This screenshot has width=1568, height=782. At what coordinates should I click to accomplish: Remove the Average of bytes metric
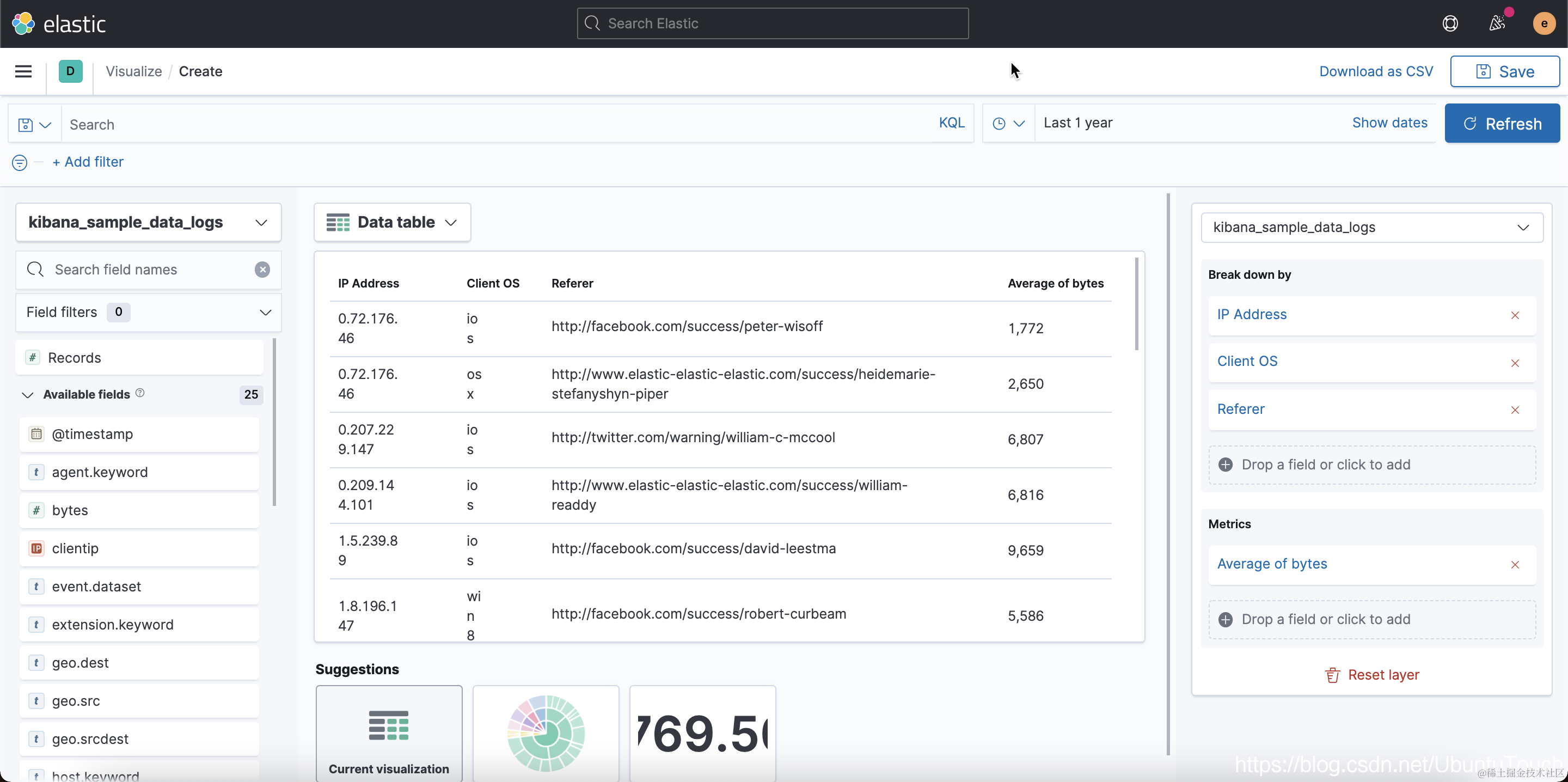point(1515,565)
